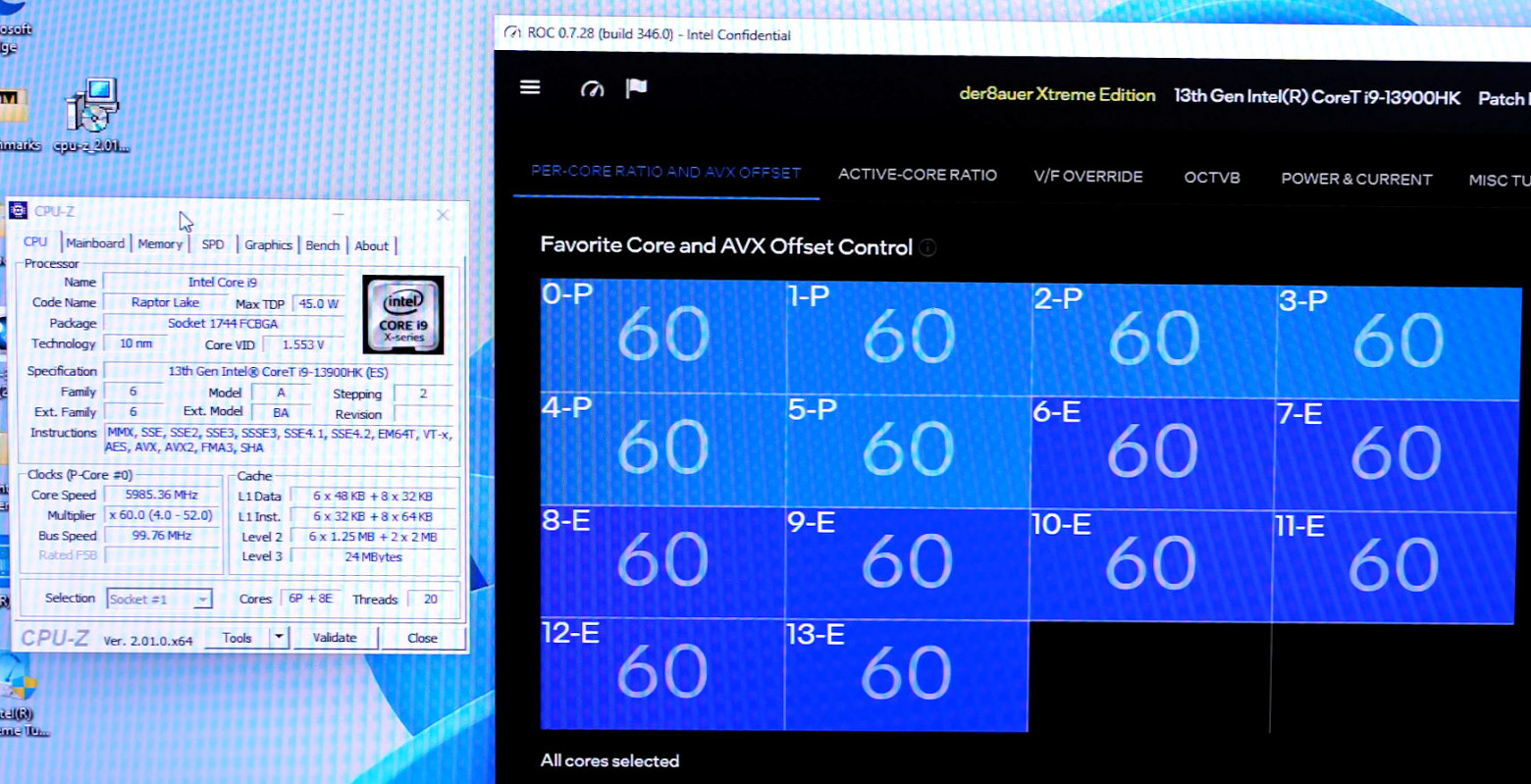The image size is (1531, 784).
Task: Open the hamburger menu in ROC
Action: tap(530, 87)
